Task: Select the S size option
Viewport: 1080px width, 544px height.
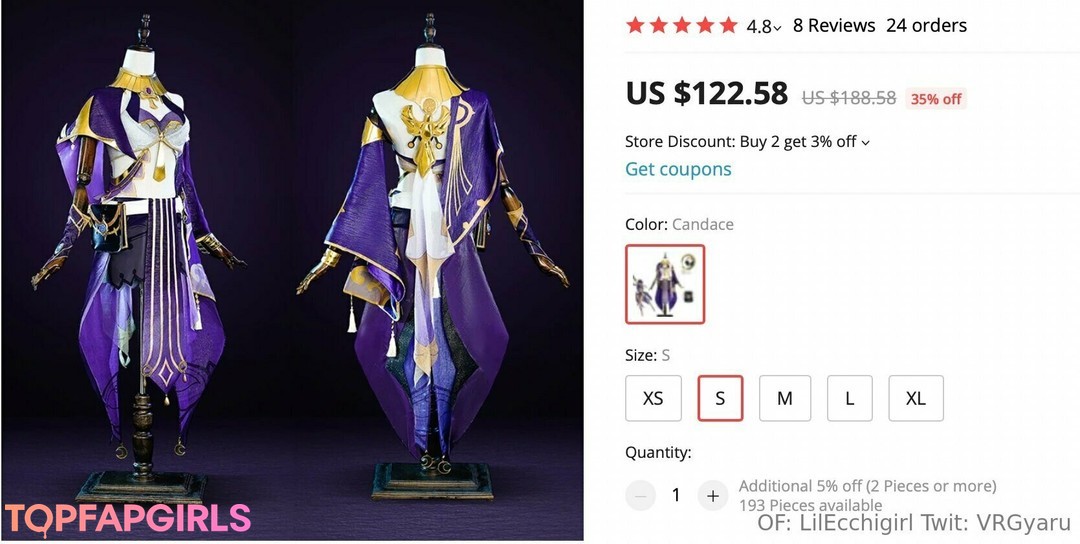Action: (720, 398)
